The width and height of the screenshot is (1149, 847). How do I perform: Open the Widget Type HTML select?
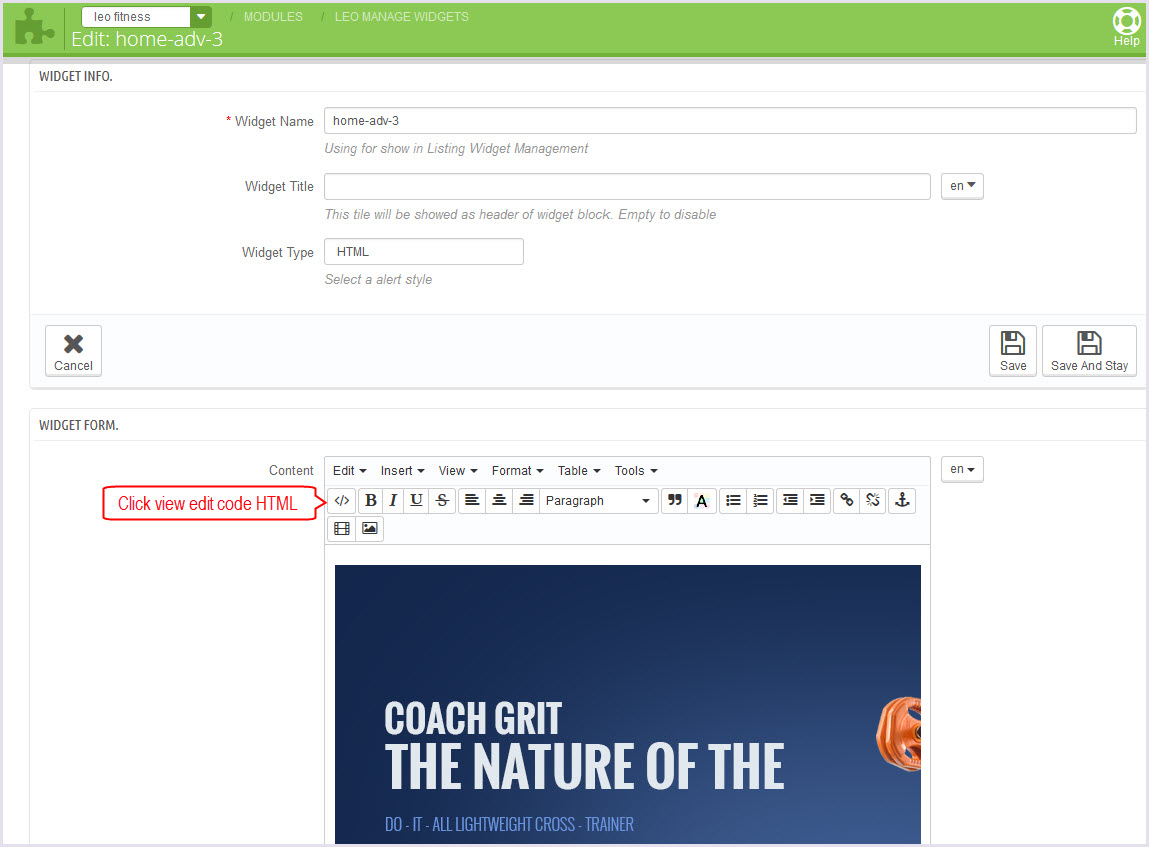pos(424,251)
